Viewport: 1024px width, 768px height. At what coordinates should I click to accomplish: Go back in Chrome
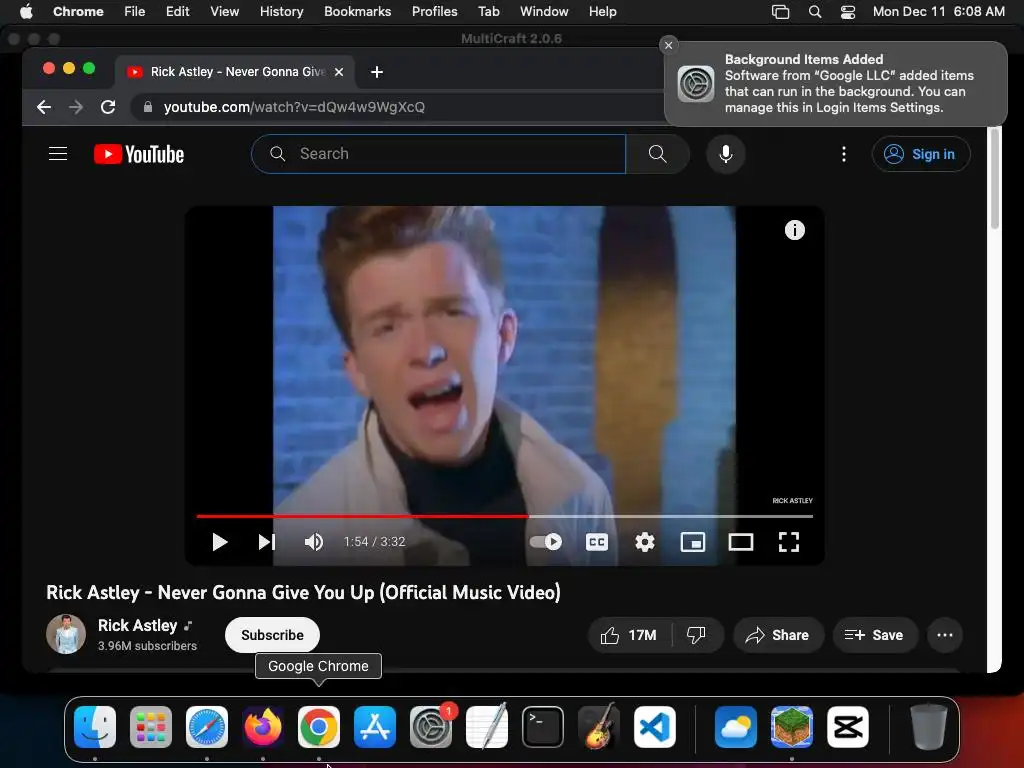tap(44, 107)
